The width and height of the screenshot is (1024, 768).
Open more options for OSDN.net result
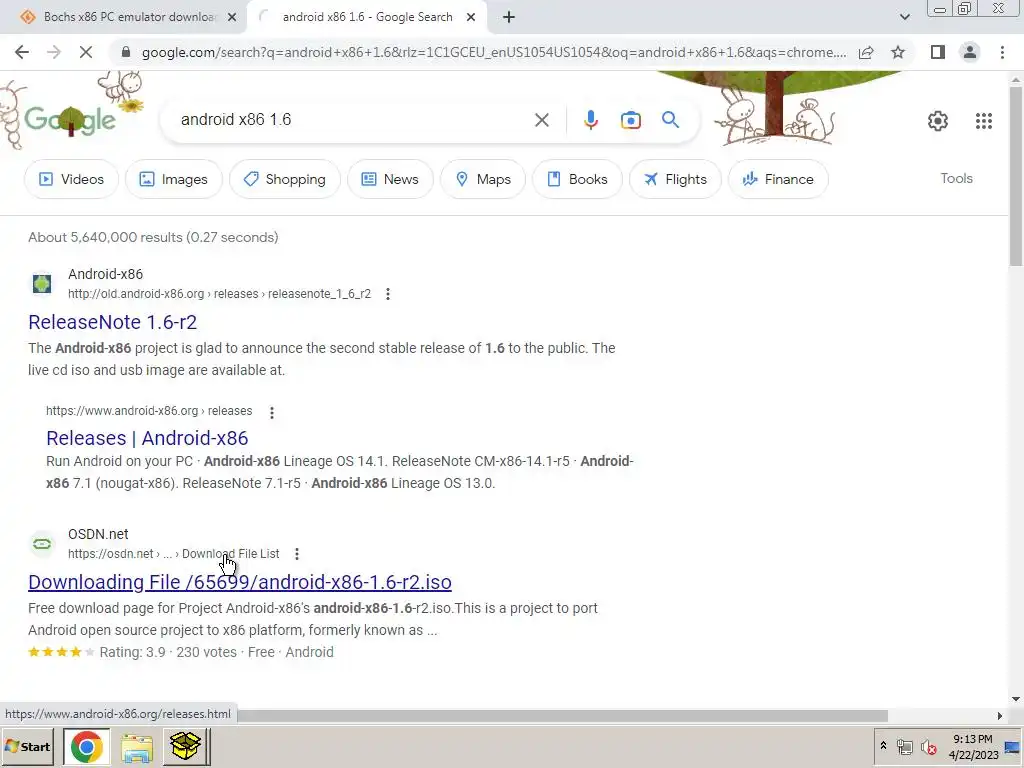pos(296,554)
